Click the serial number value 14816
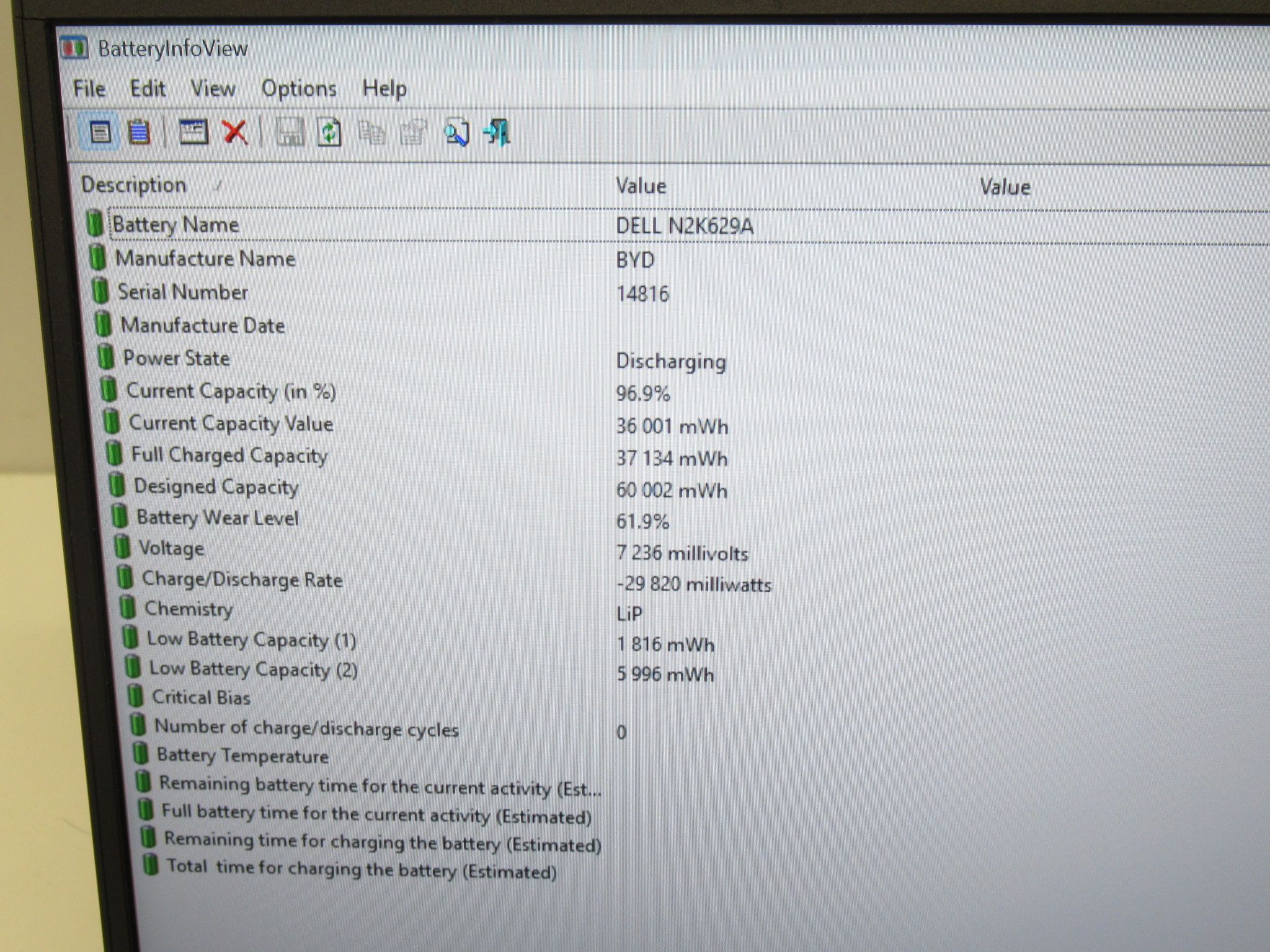Image resolution: width=1270 pixels, height=952 pixels. coord(642,293)
